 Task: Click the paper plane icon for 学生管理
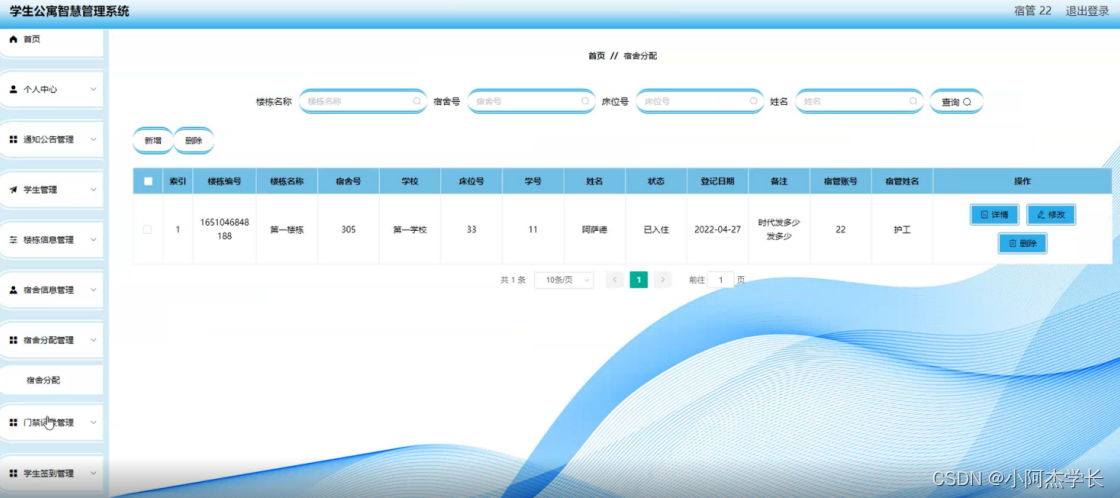13,190
